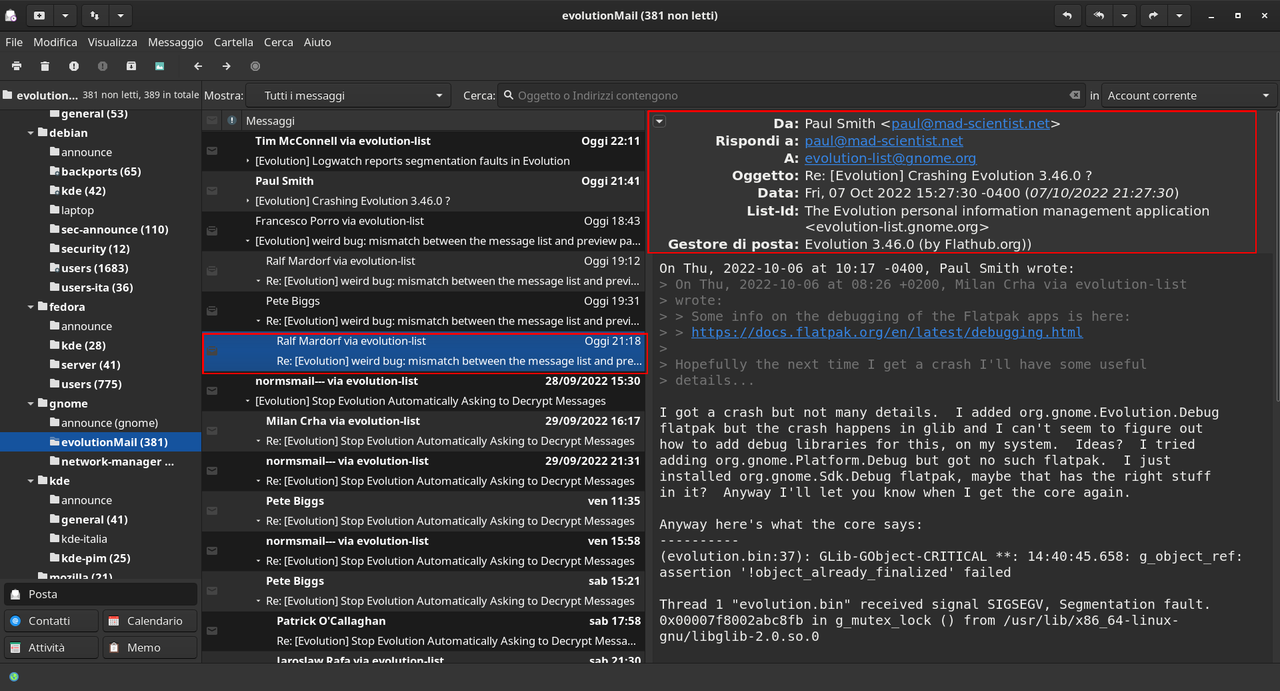This screenshot has width=1280, height=691.
Task: Click the Load images toolbar icon
Action: (159, 66)
